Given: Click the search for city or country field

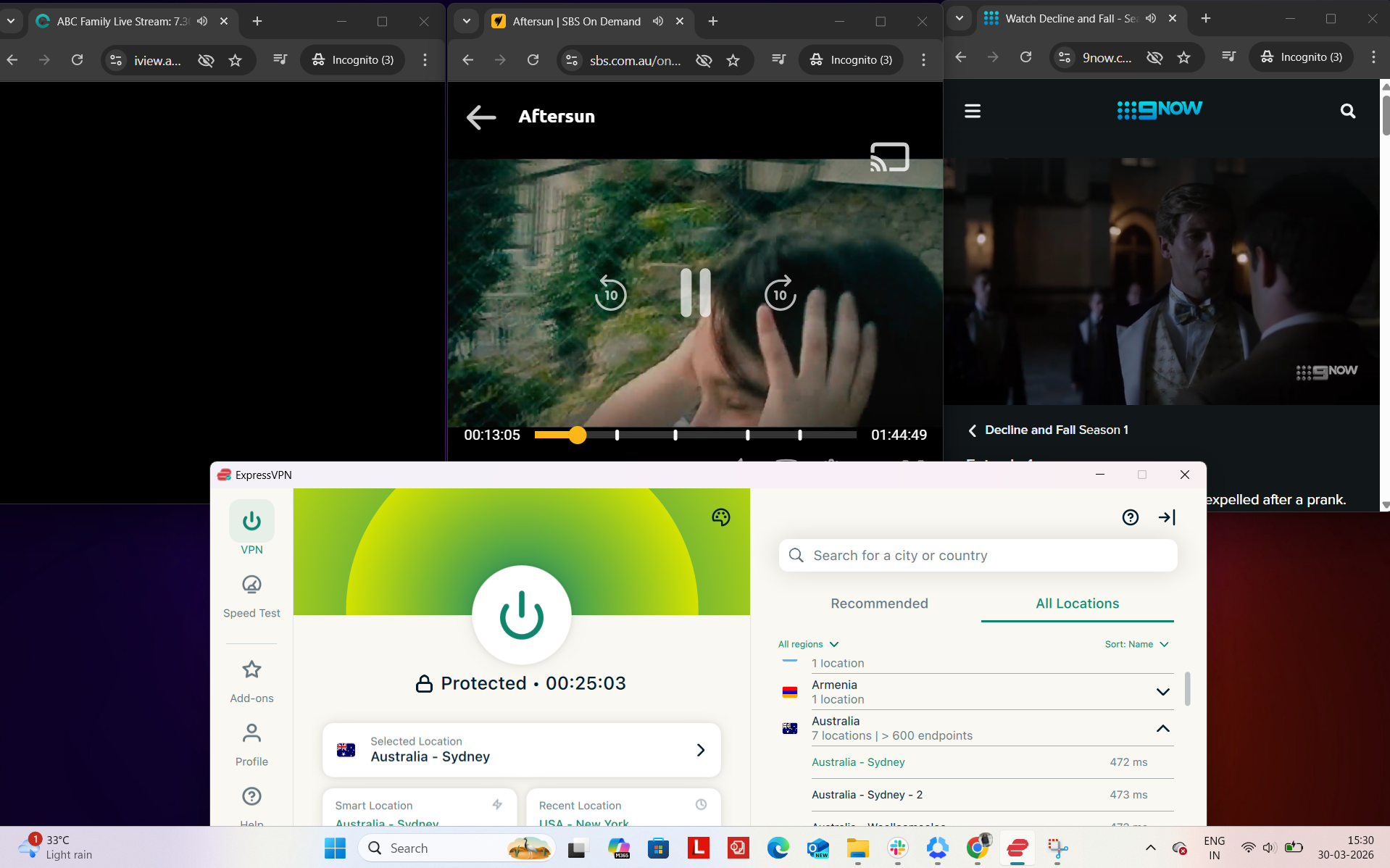Looking at the screenshot, I should tap(978, 555).
